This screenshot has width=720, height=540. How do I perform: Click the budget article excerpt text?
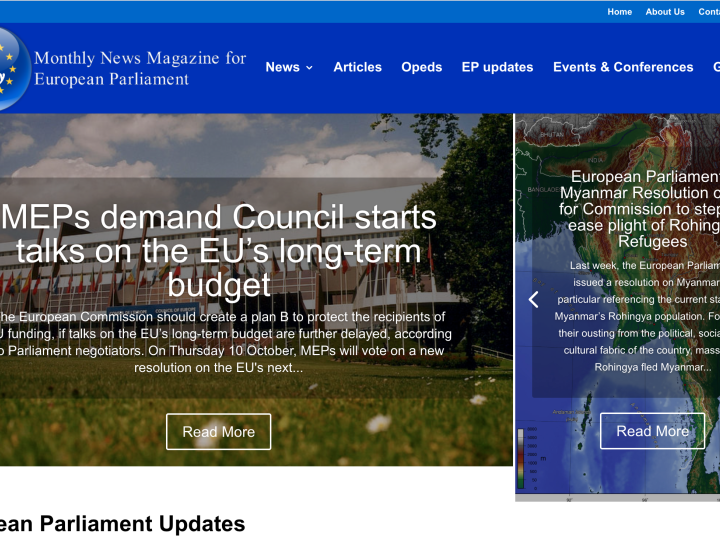(x=225, y=342)
